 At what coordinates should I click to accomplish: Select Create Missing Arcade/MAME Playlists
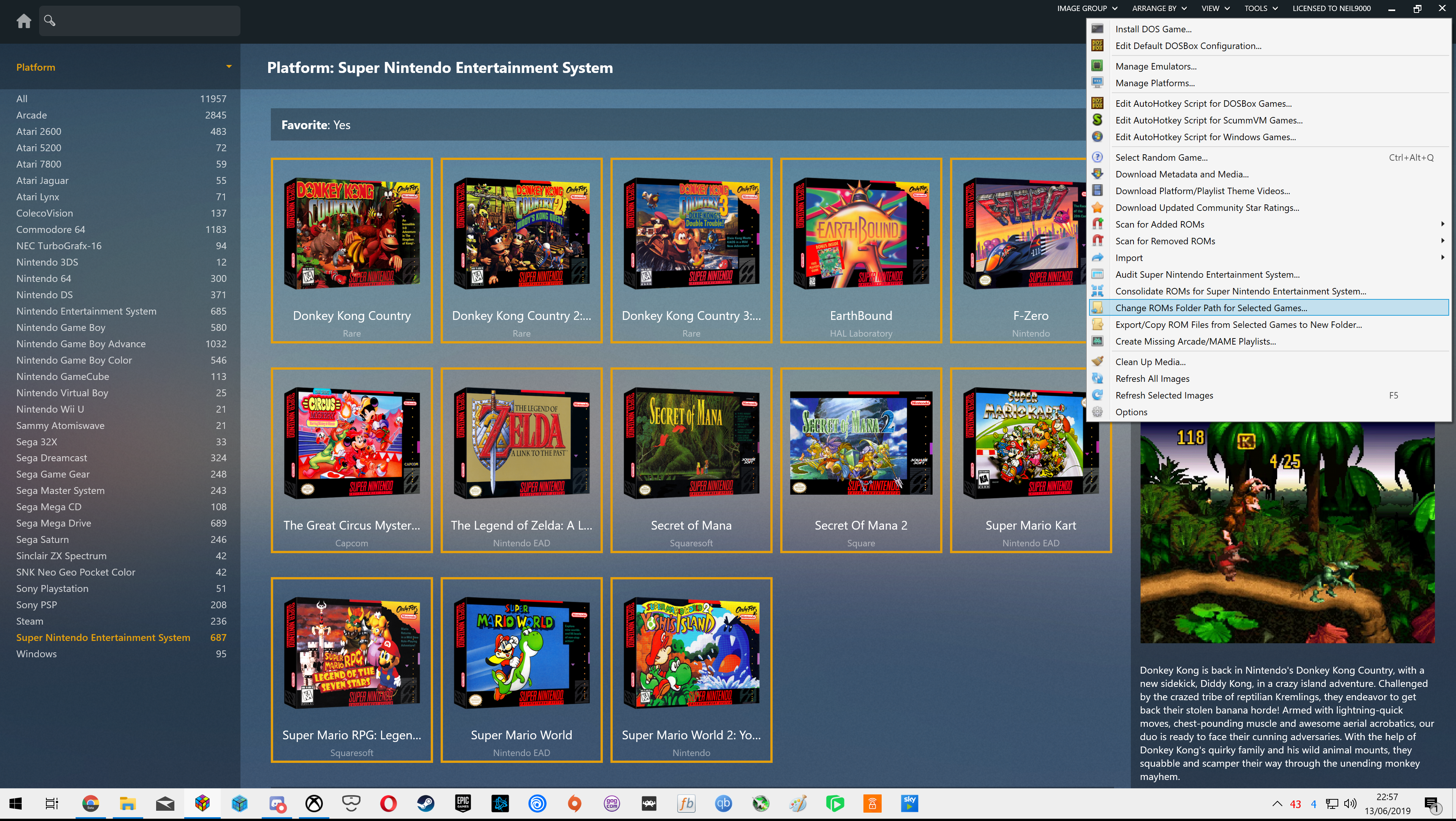[x=1269, y=342]
